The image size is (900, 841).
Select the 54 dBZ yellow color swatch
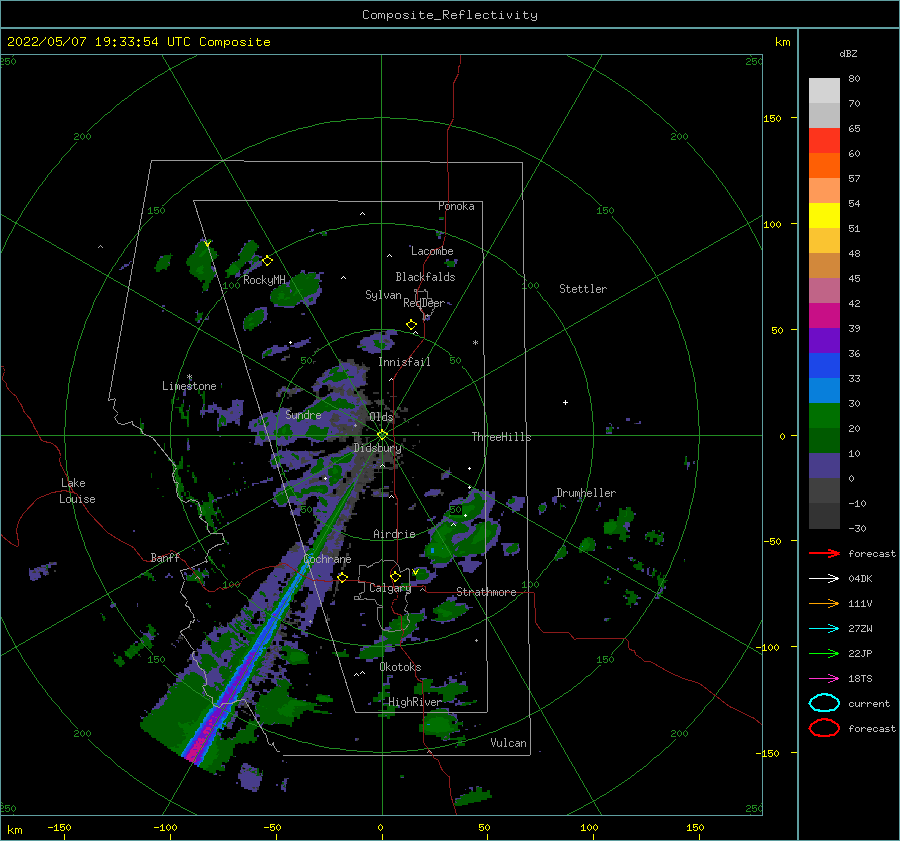[824, 215]
